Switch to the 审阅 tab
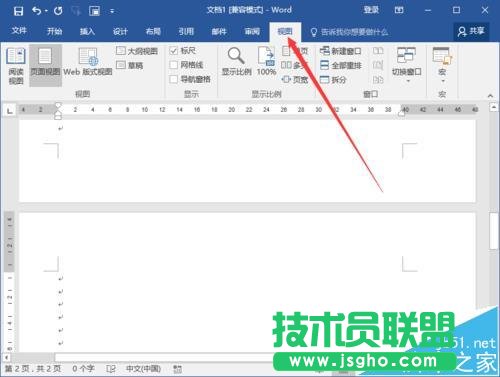Viewport: 500px width, 377px height. pyautogui.click(x=252, y=32)
